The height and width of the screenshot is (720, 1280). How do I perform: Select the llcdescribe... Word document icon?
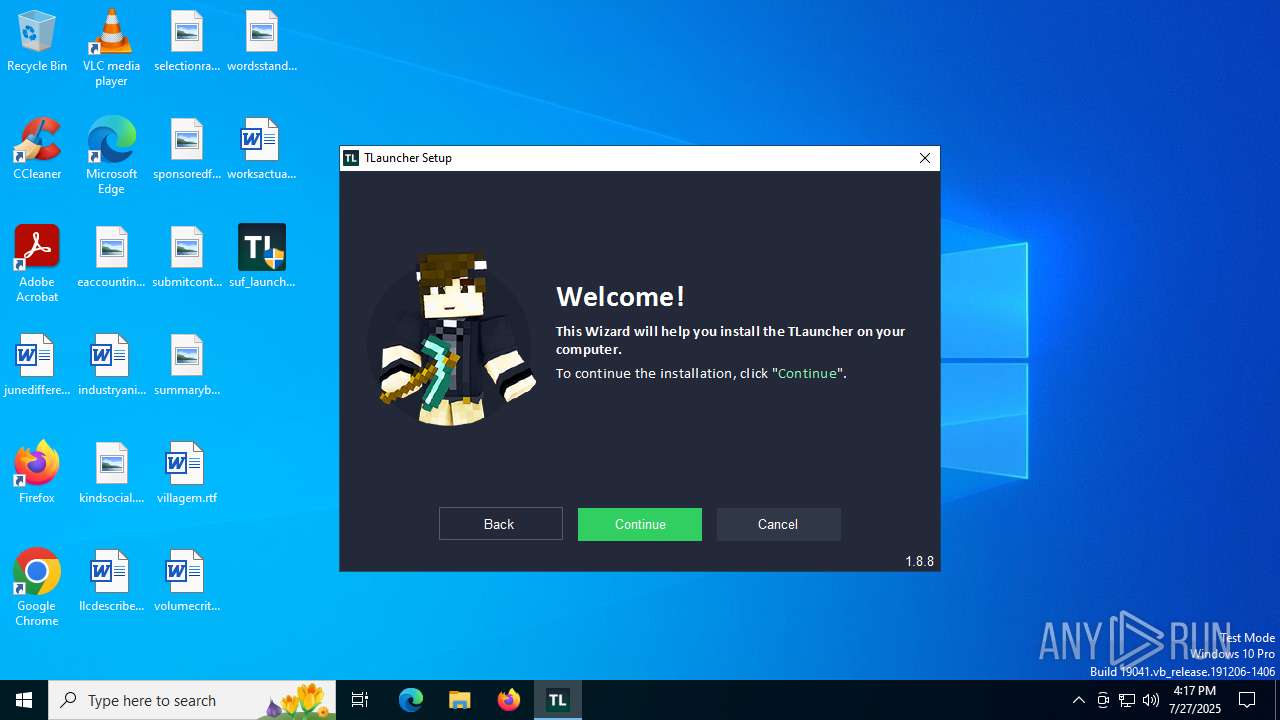(111, 581)
